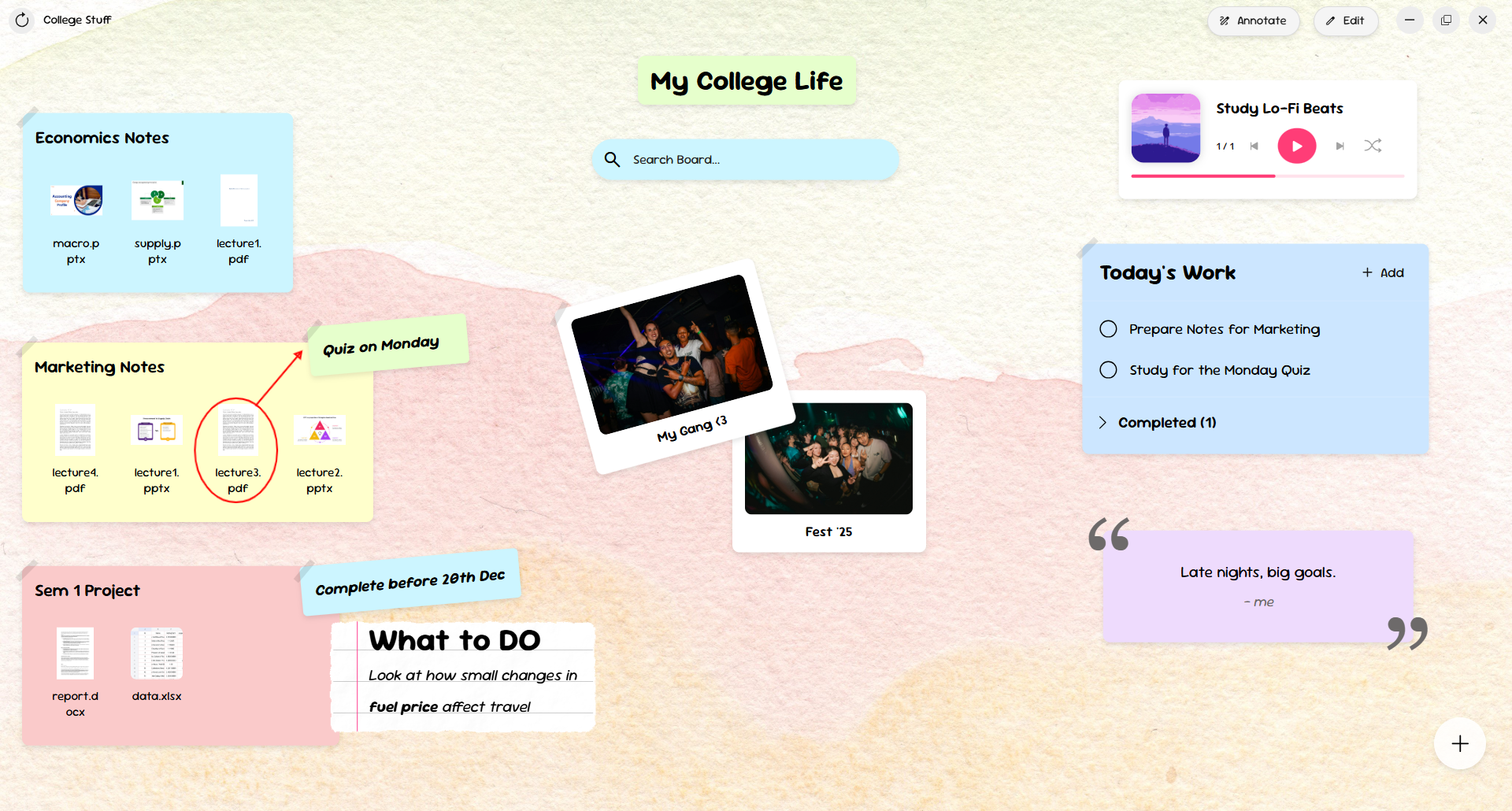Click the plus button to add board item
This screenshot has width=1512, height=811.
(1459, 743)
